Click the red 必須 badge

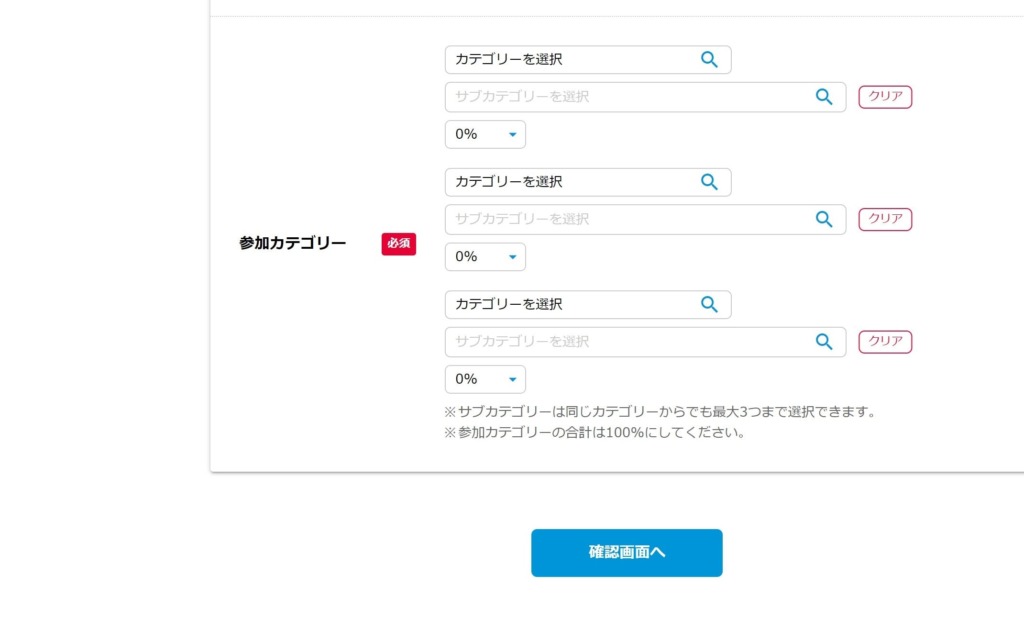tap(398, 244)
